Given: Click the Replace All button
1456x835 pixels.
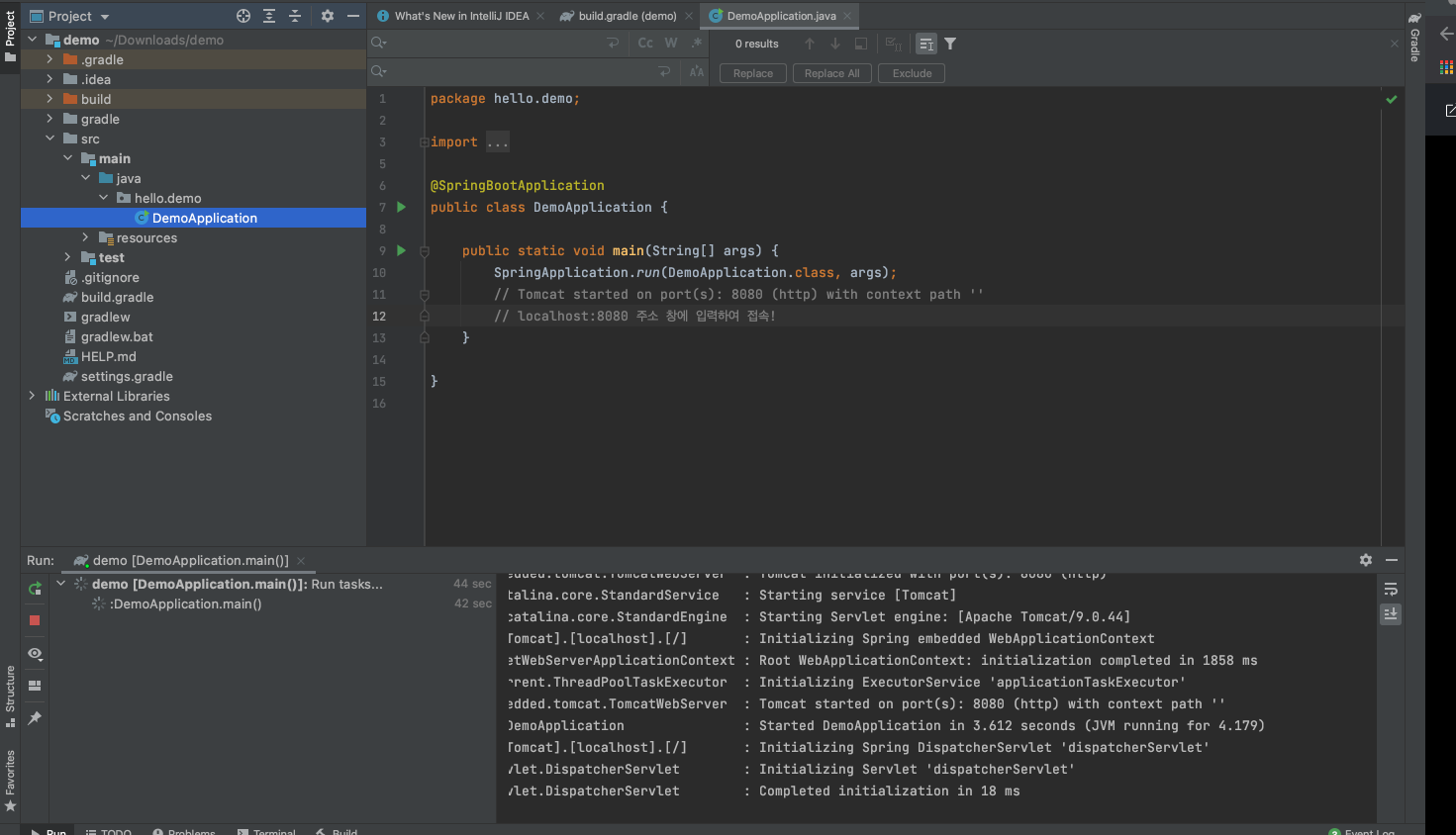Looking at the screenshot, I should (x=831, y=73).
